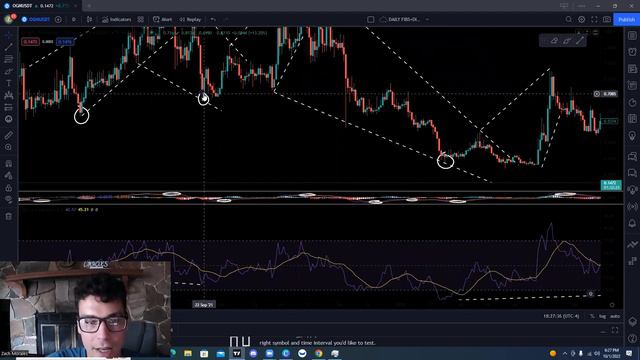The image size is (640, 360).
Task: Open notifications bell panel
Action: pos(632,223)
